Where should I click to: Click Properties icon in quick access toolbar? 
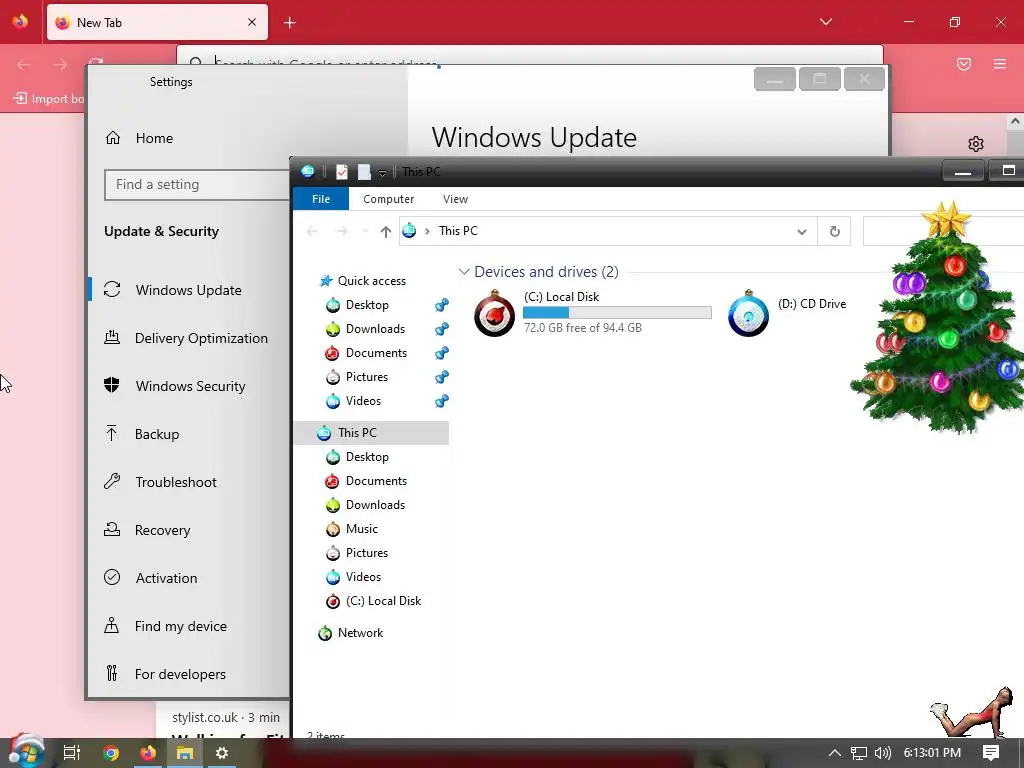(x=342, y=172)
